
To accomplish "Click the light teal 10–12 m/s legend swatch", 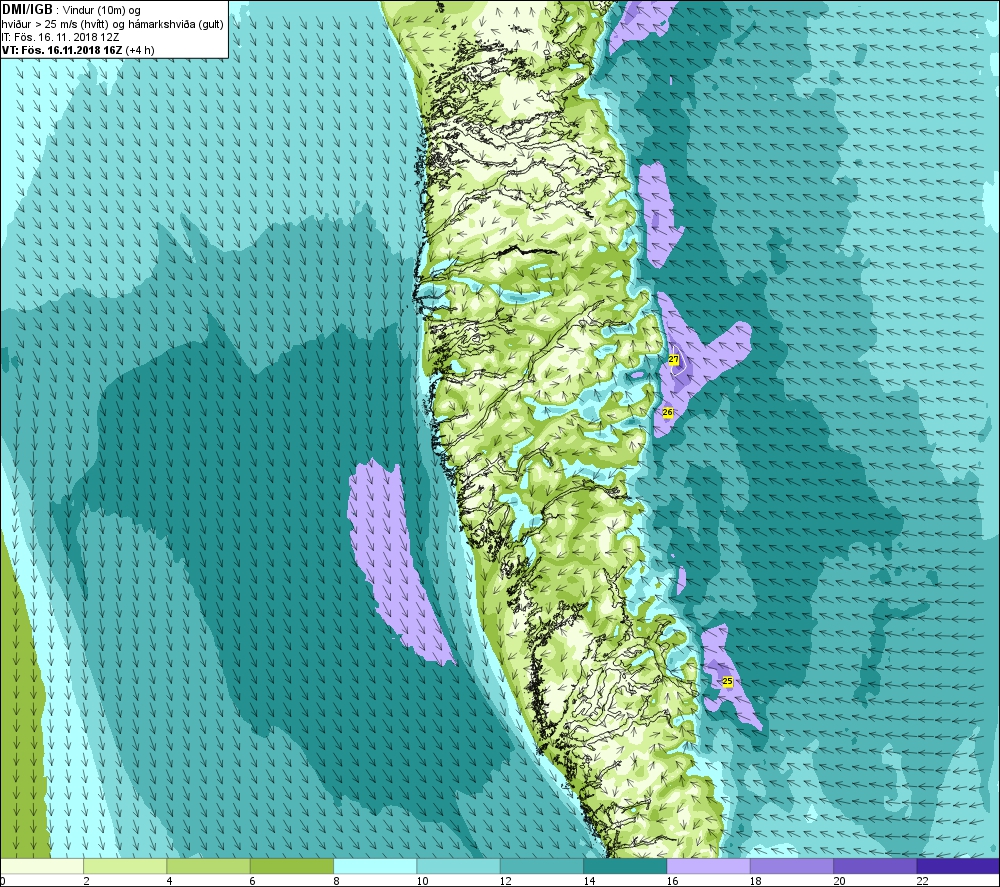I will pyautogui.click(x=459, y=866).
